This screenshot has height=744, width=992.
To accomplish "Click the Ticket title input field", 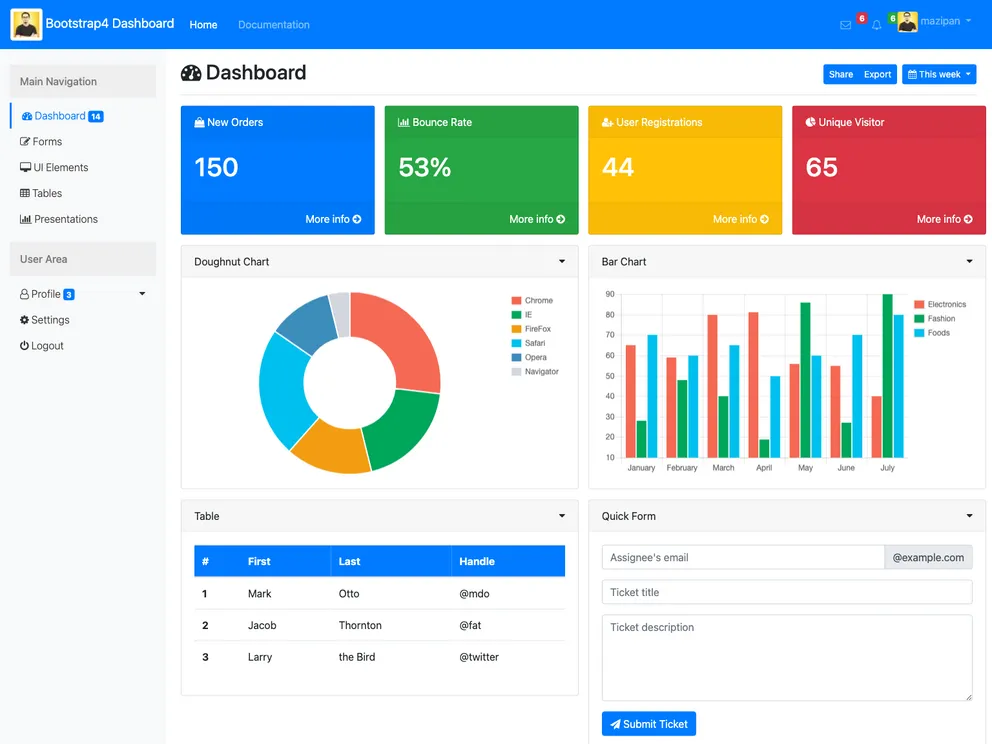I will pos(786,592).
